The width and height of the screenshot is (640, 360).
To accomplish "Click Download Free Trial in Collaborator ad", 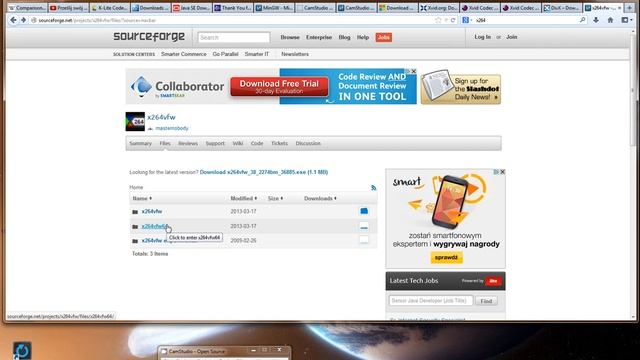I will coord(279,87).
